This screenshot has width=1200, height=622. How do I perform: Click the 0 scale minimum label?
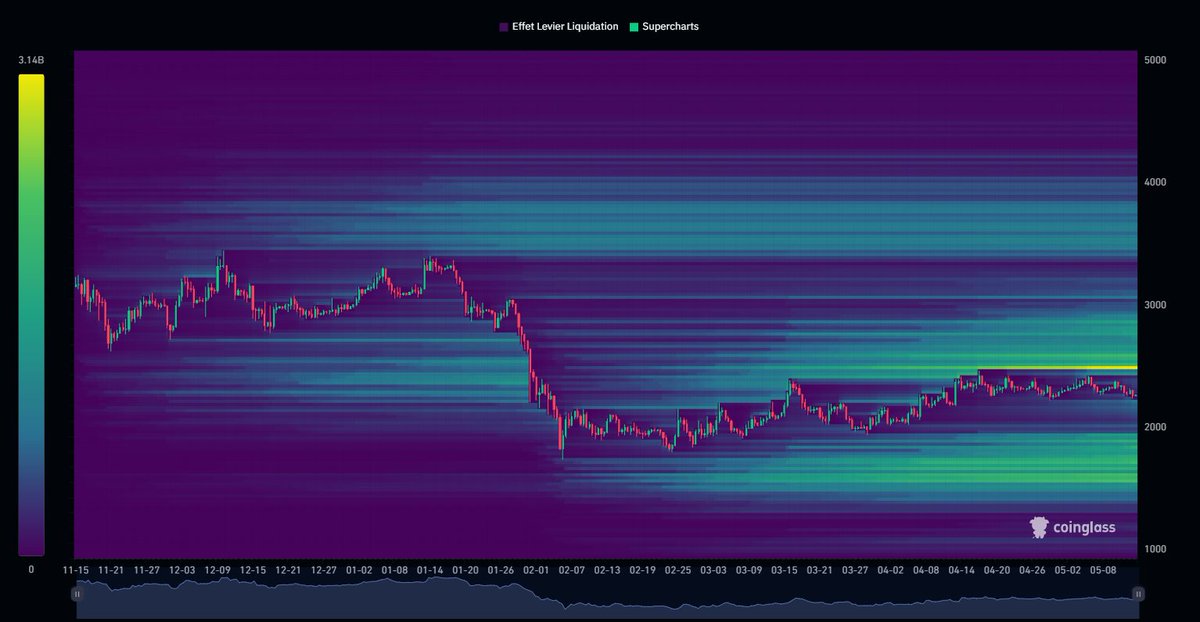tap(31, 569)
